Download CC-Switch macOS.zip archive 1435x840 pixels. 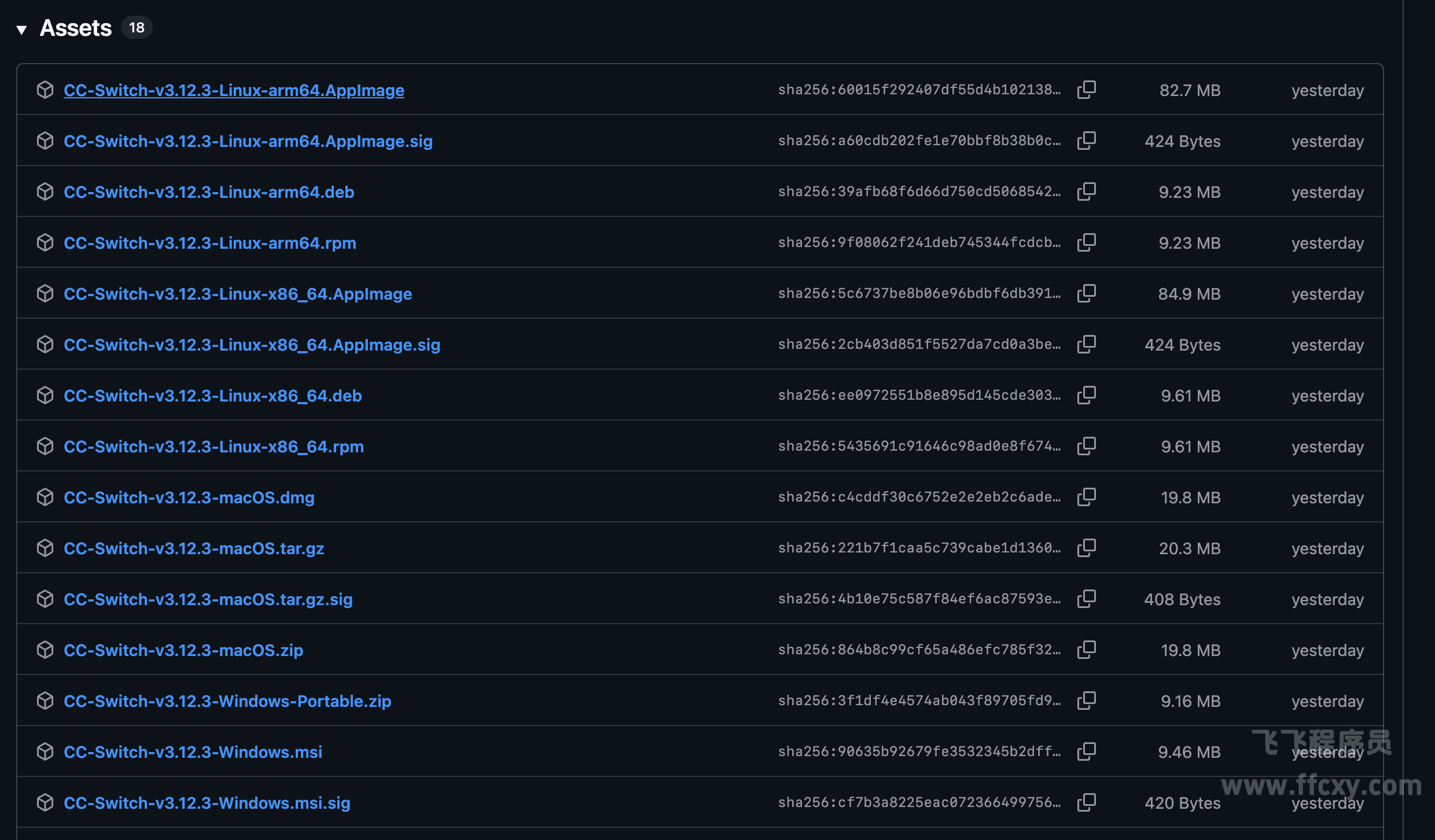pyautogui.click(x=183, y=650)
